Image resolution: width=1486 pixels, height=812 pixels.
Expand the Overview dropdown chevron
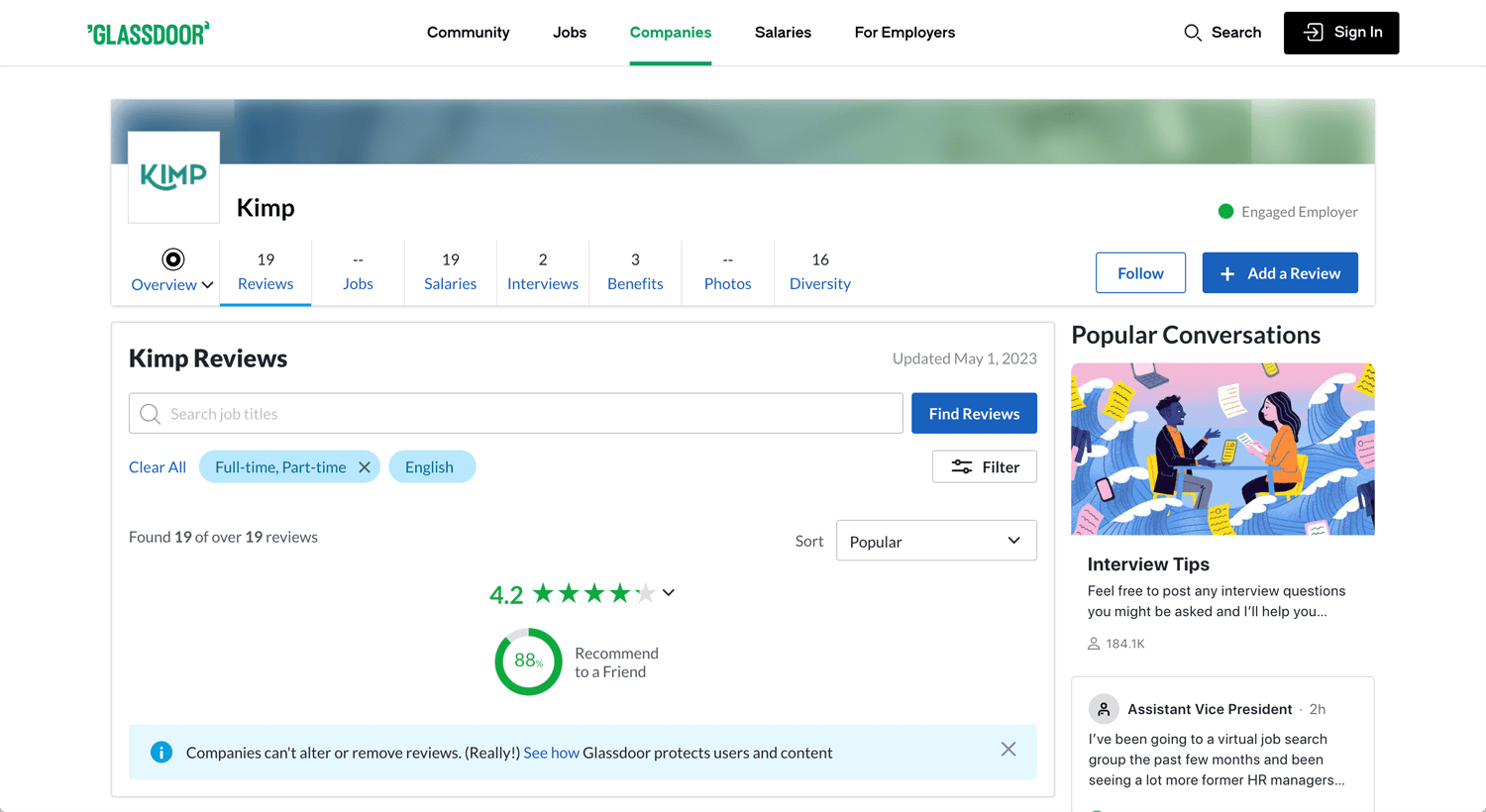click(x=207, y=285)
